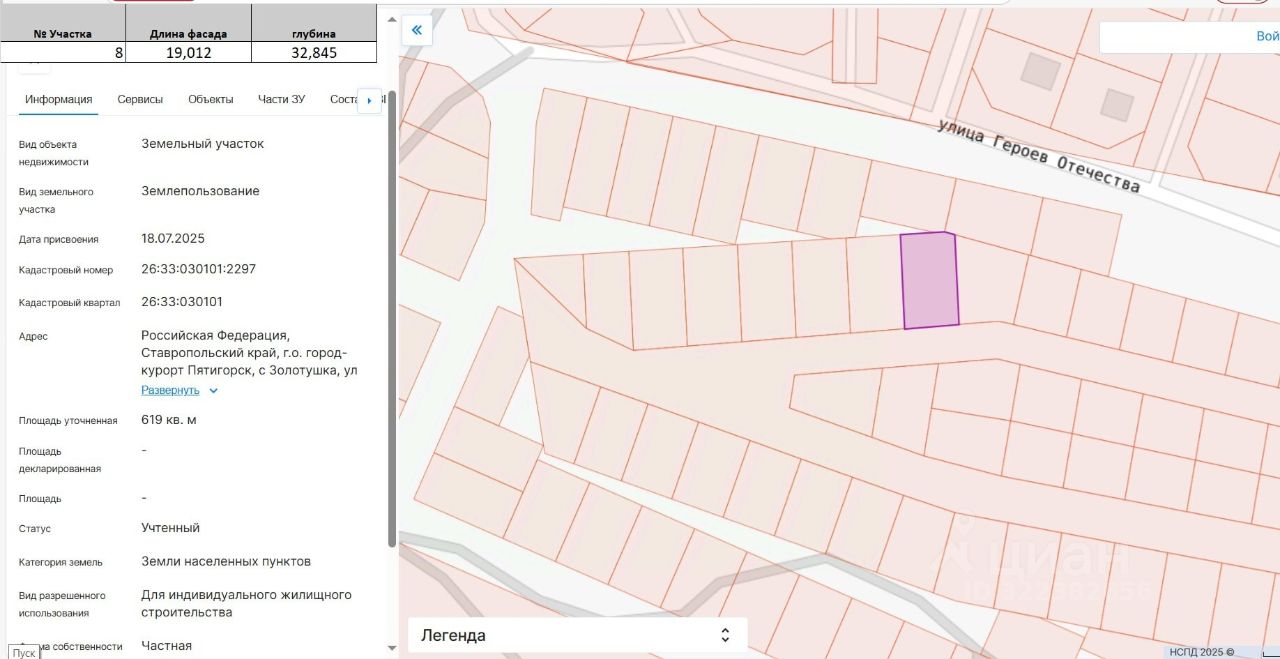The width and height of the screenshot is (1280, 659).
Task: Click the chevron next to Развернуть
Action: click(x=213, y=391)
